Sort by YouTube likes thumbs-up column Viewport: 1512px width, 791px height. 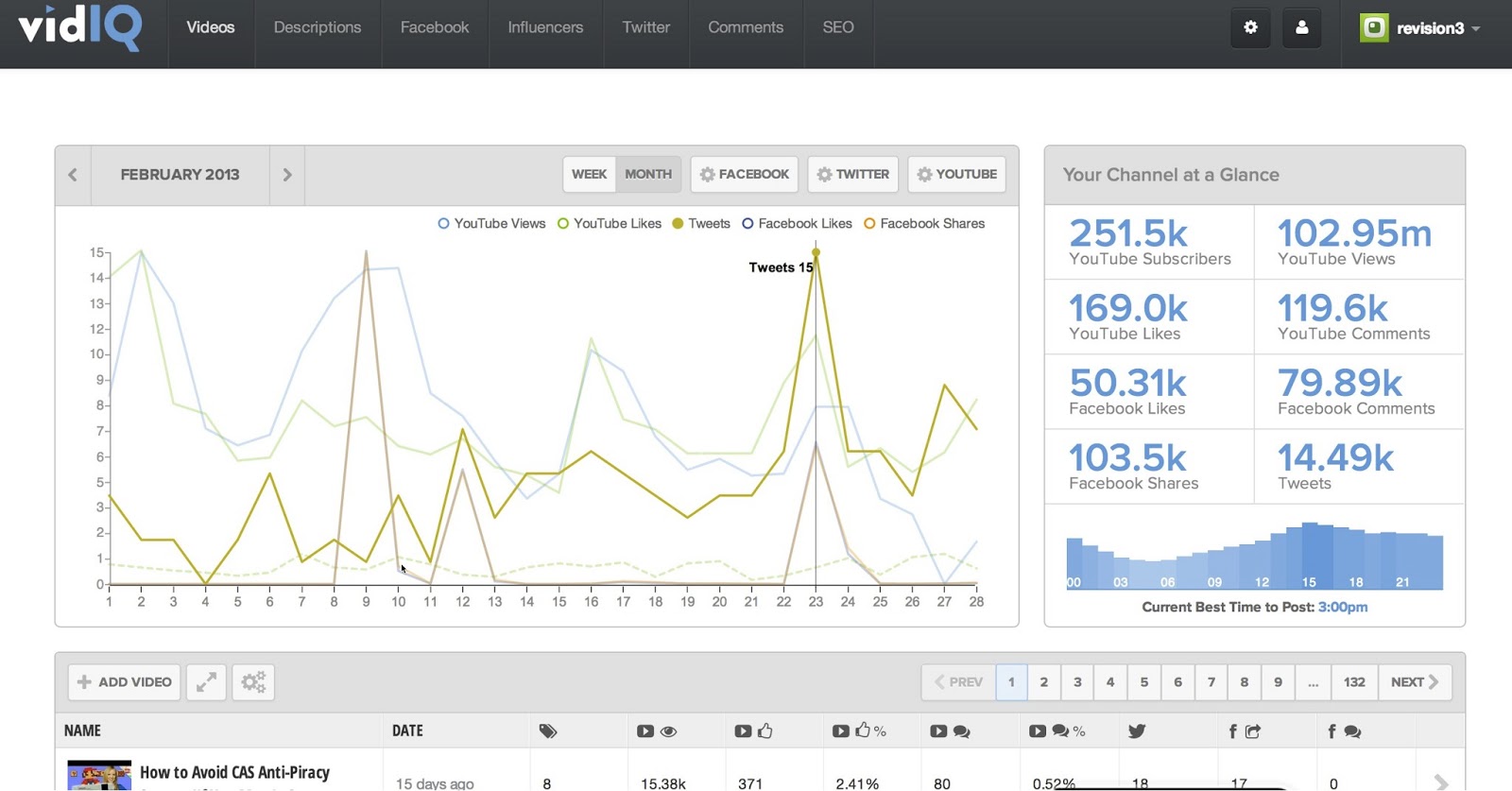point(753,731)
